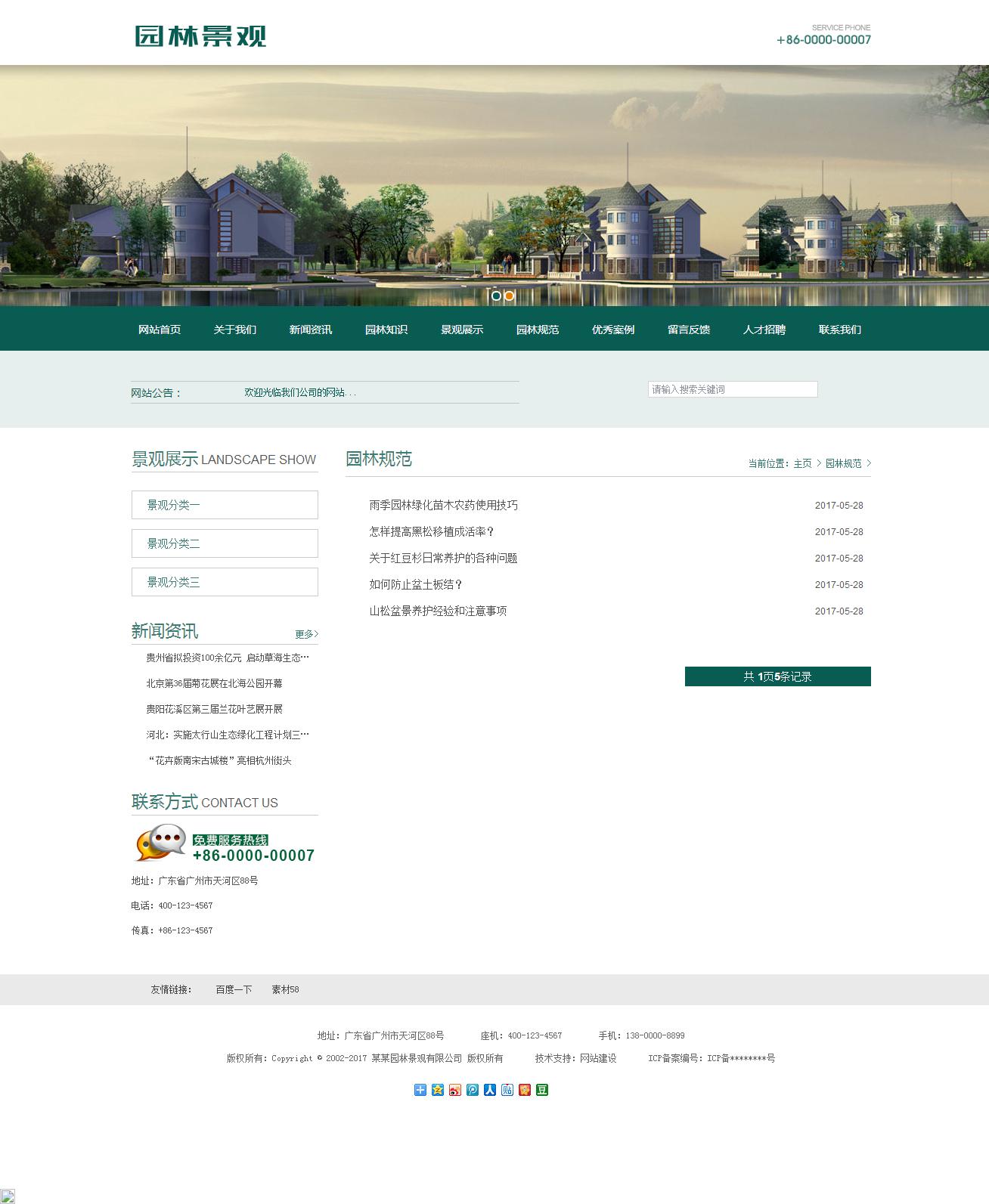The image size is (989, 1204).
Task: Open the 景观分类一 sidebar category
Action: point(225,505)
